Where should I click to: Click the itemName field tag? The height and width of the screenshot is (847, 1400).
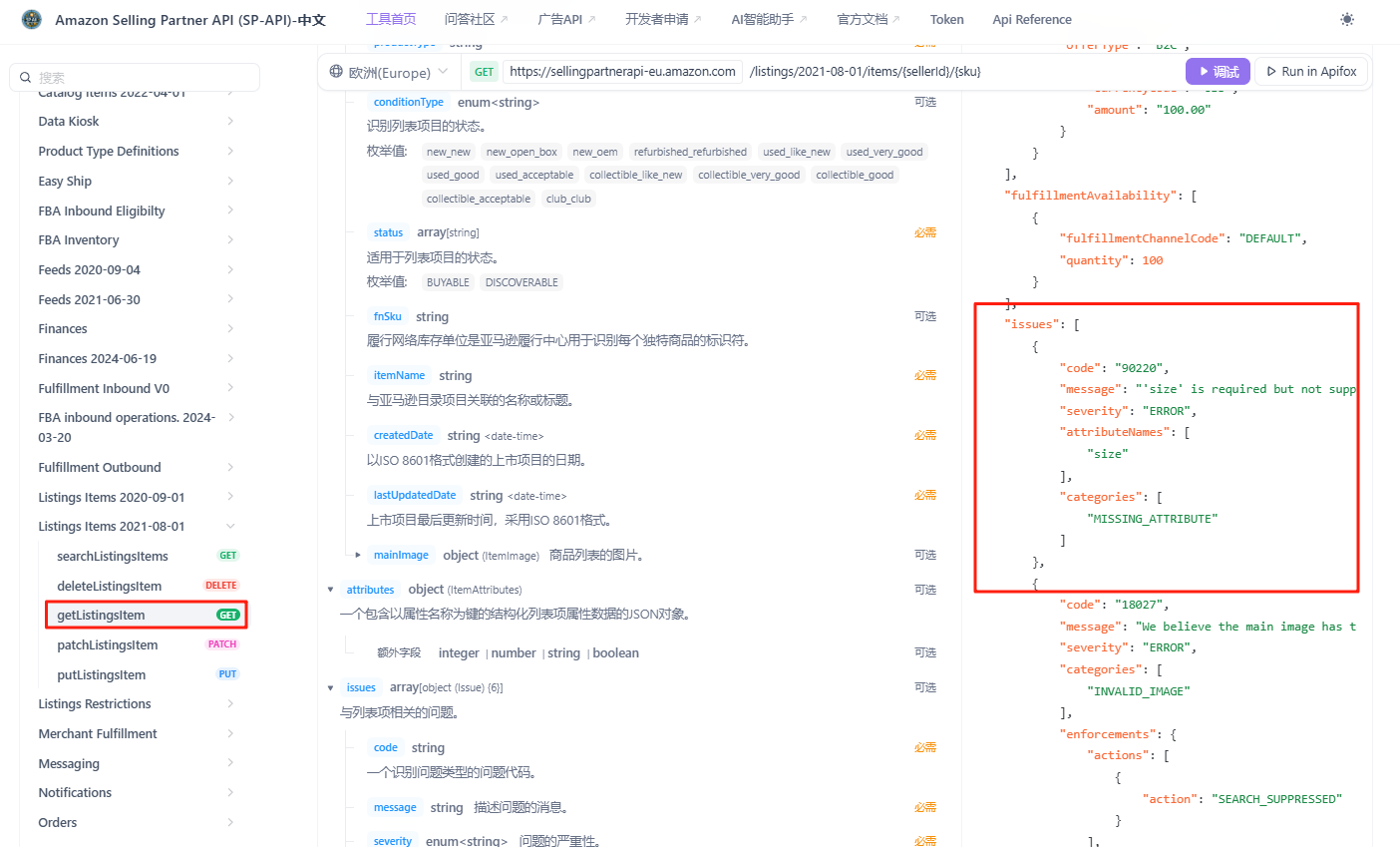399,375
